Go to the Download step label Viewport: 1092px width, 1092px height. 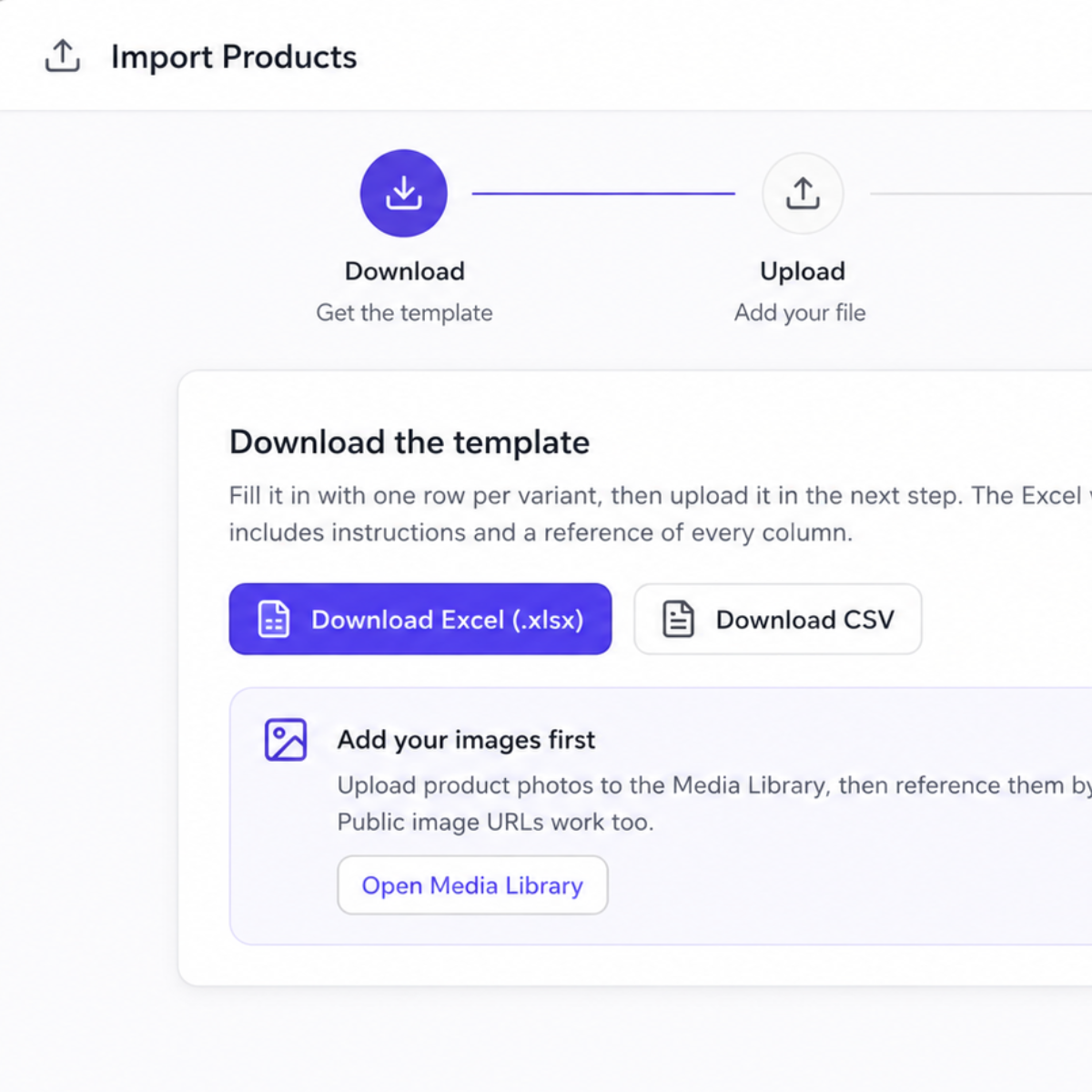point(405,271)
